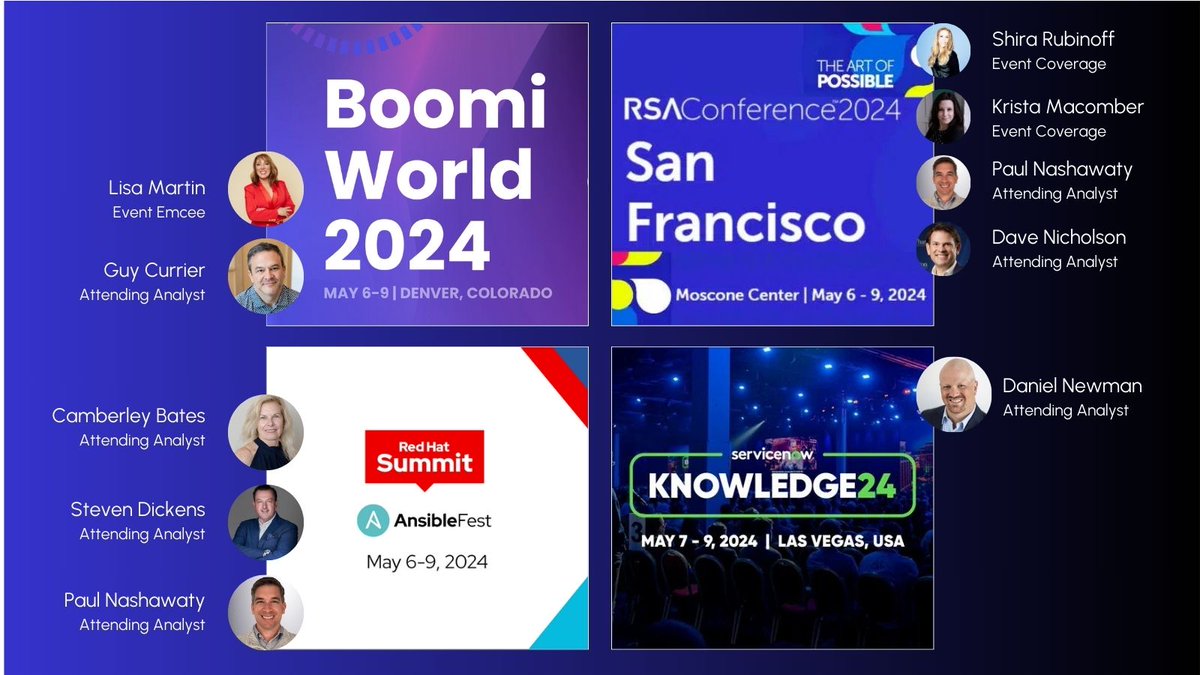This screenshot has width=1200, height=675.
Task: Click "Attending Analyst" under Daniel Newman
Action: [1066, 410]
